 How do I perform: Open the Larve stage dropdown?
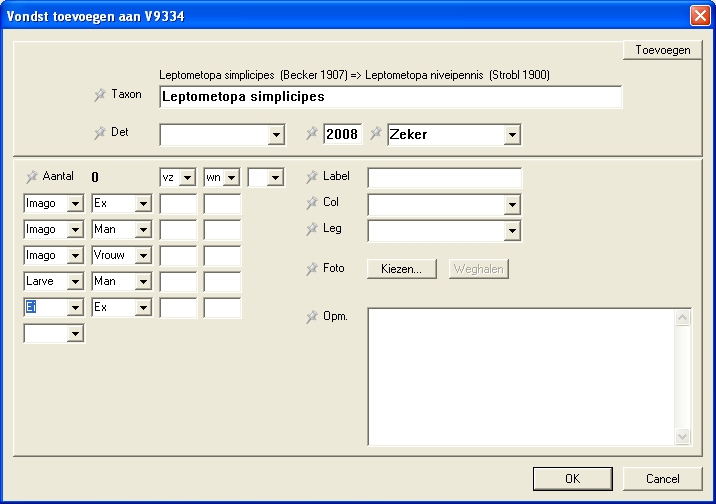click(75, 282)
